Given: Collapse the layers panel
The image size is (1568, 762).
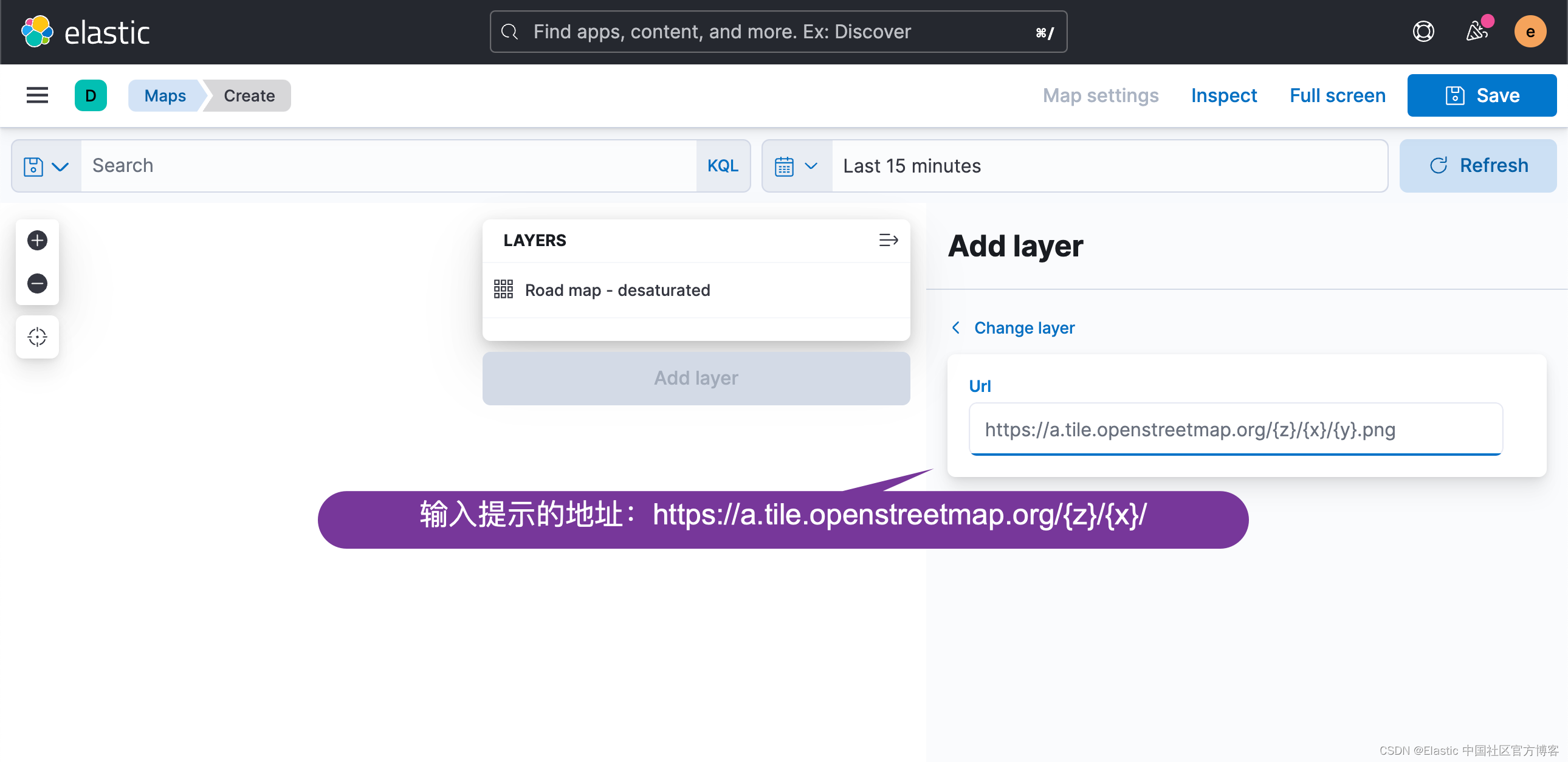Looking at the screenshot, I should (x=887, y=241).
